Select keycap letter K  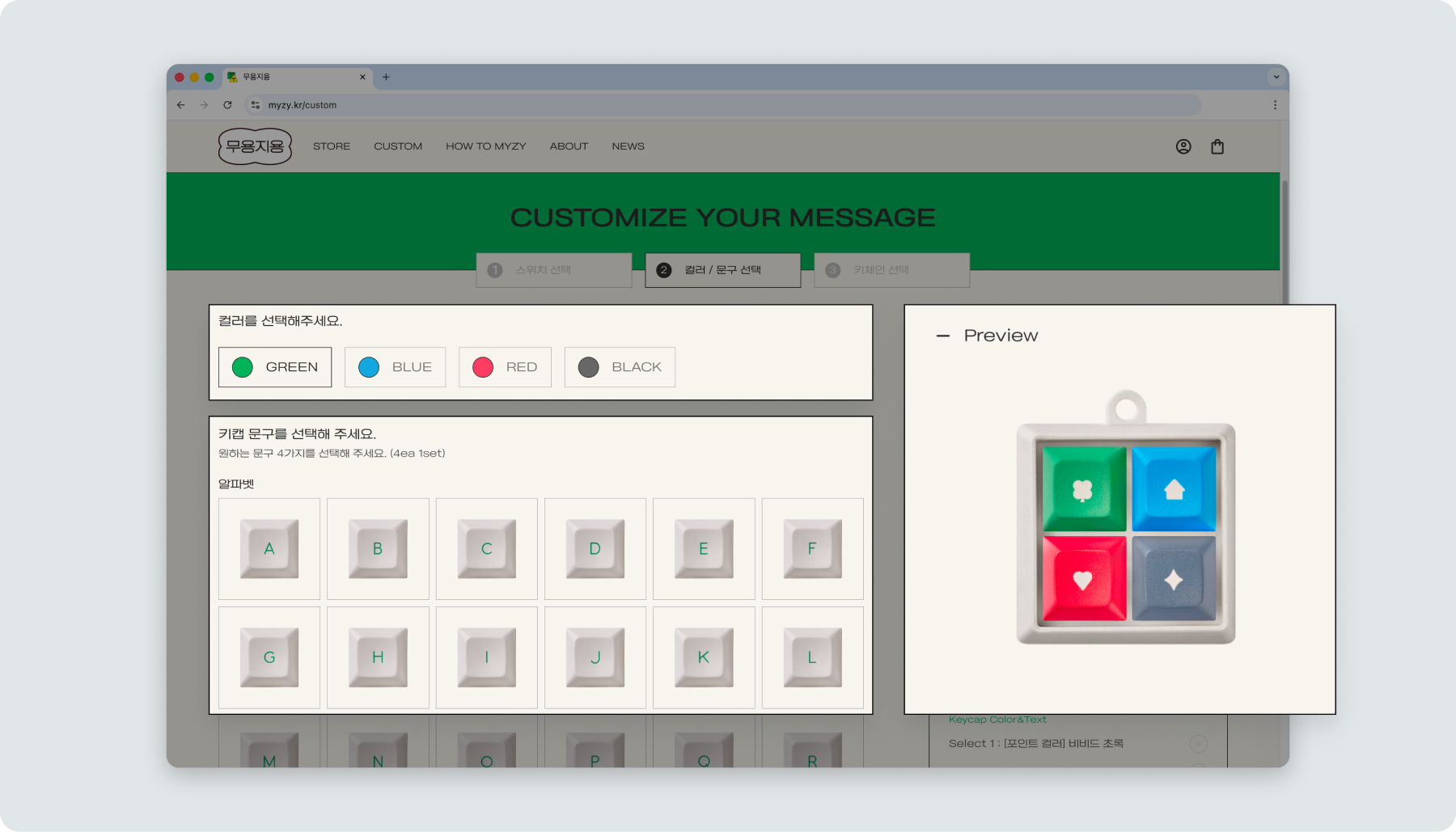(704, 657)
